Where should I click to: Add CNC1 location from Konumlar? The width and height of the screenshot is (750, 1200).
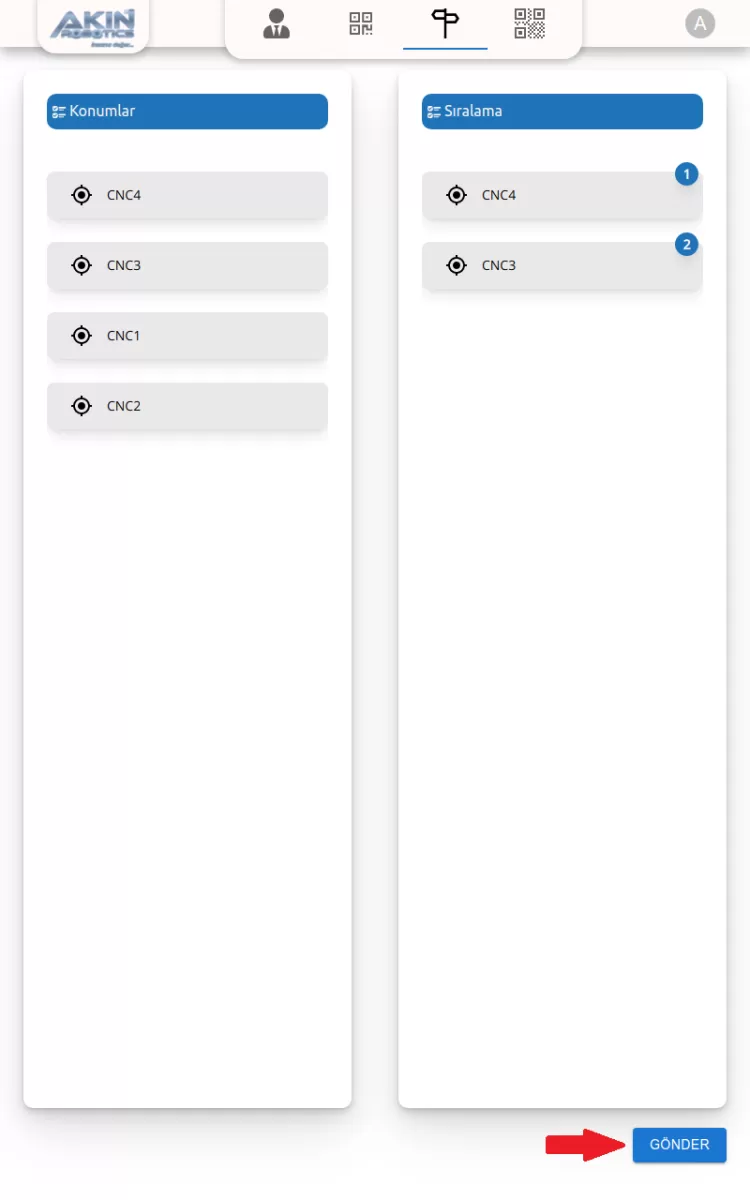tap(187, 336)
